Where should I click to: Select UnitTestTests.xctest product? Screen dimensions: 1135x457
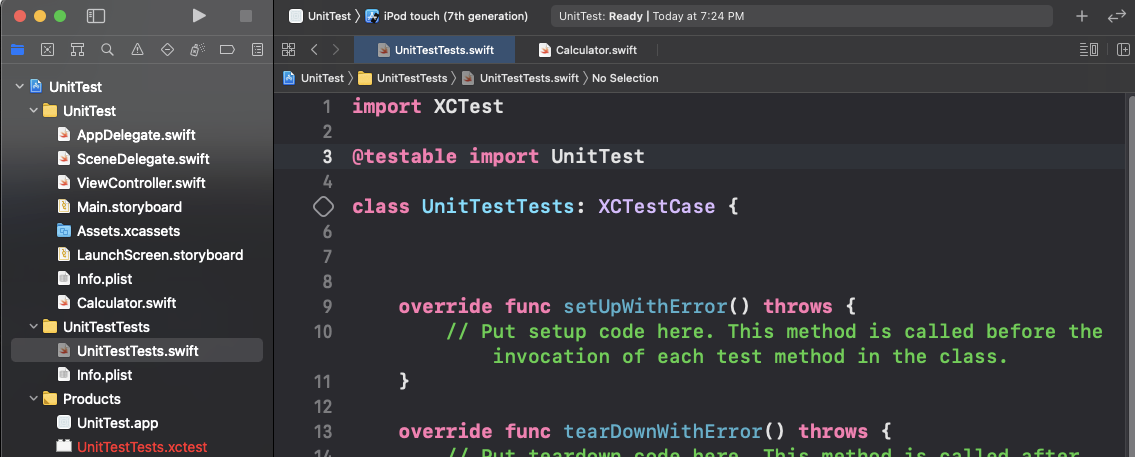(142, 447)
